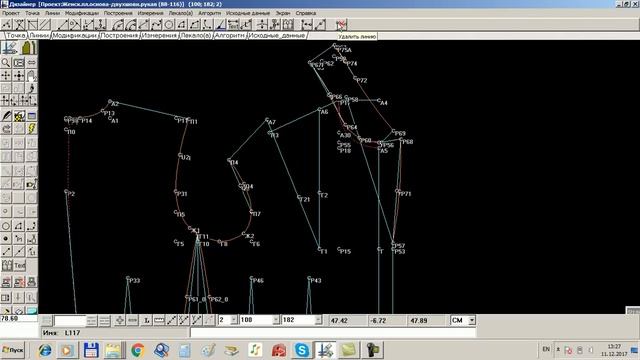
Task: Click the long command input field beside Имя
Action: click(x=333, y=333)
